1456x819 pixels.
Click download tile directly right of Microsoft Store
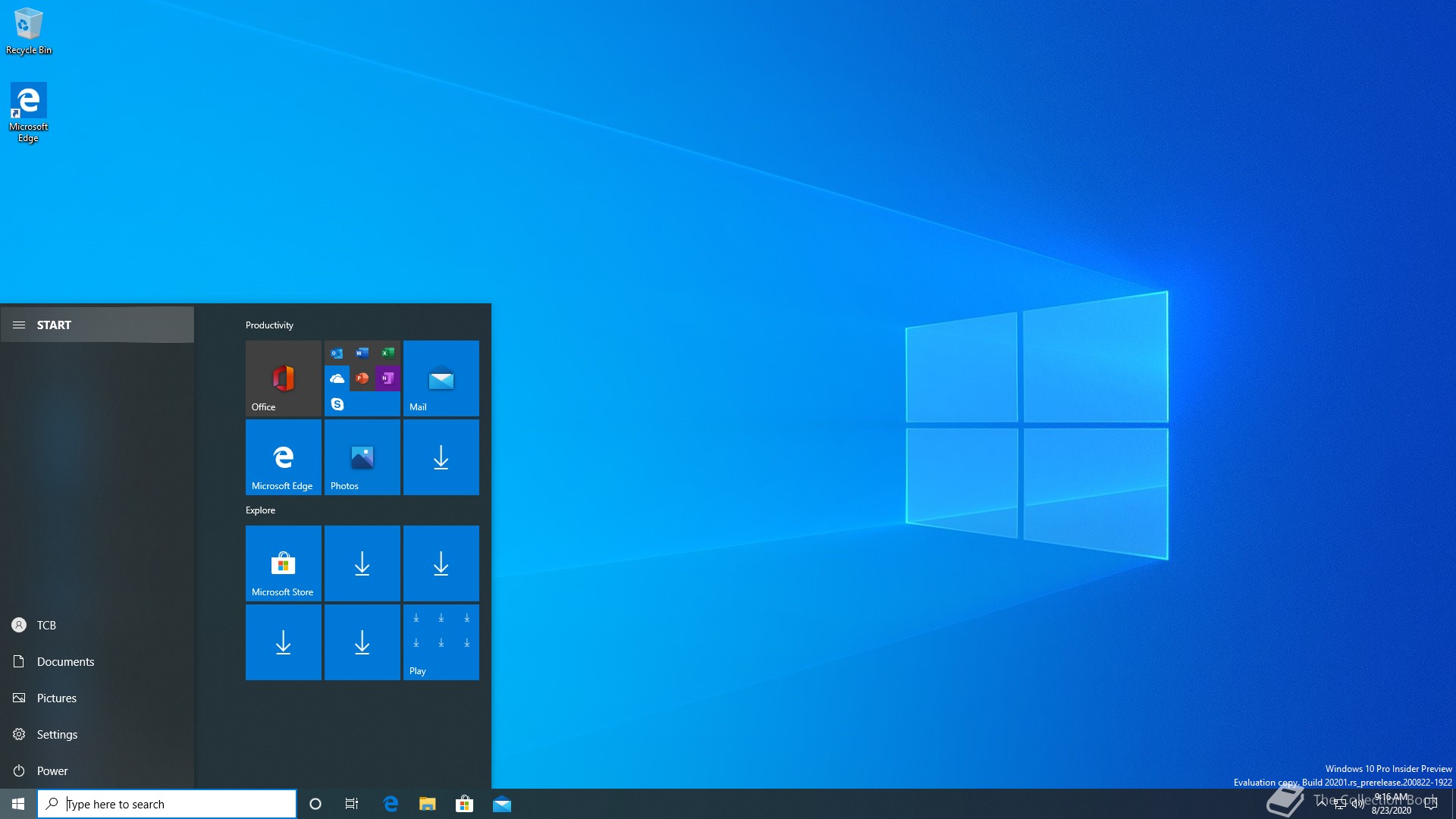(362, 563)
